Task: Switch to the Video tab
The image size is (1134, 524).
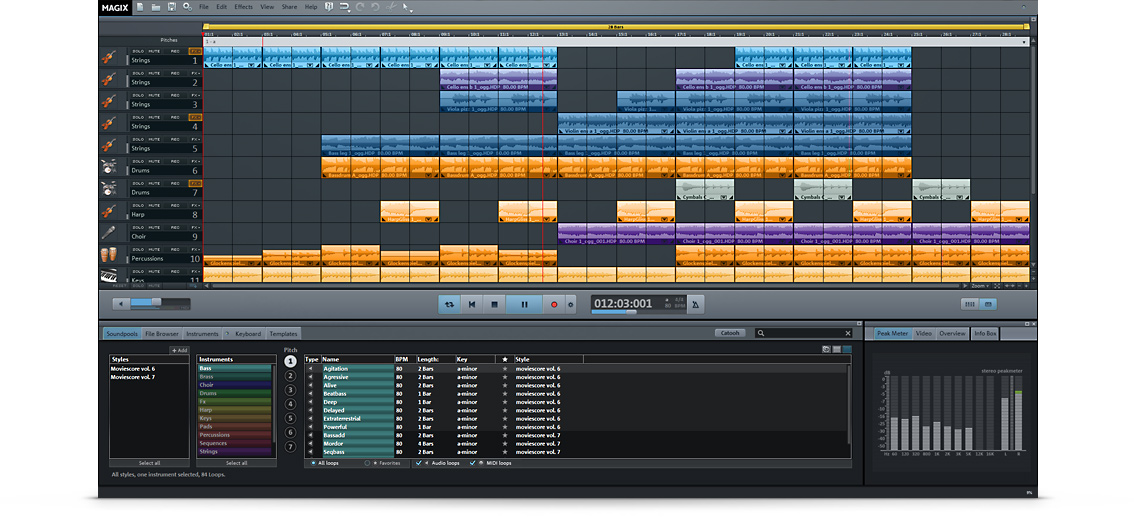Action: (x=924, y=334)
